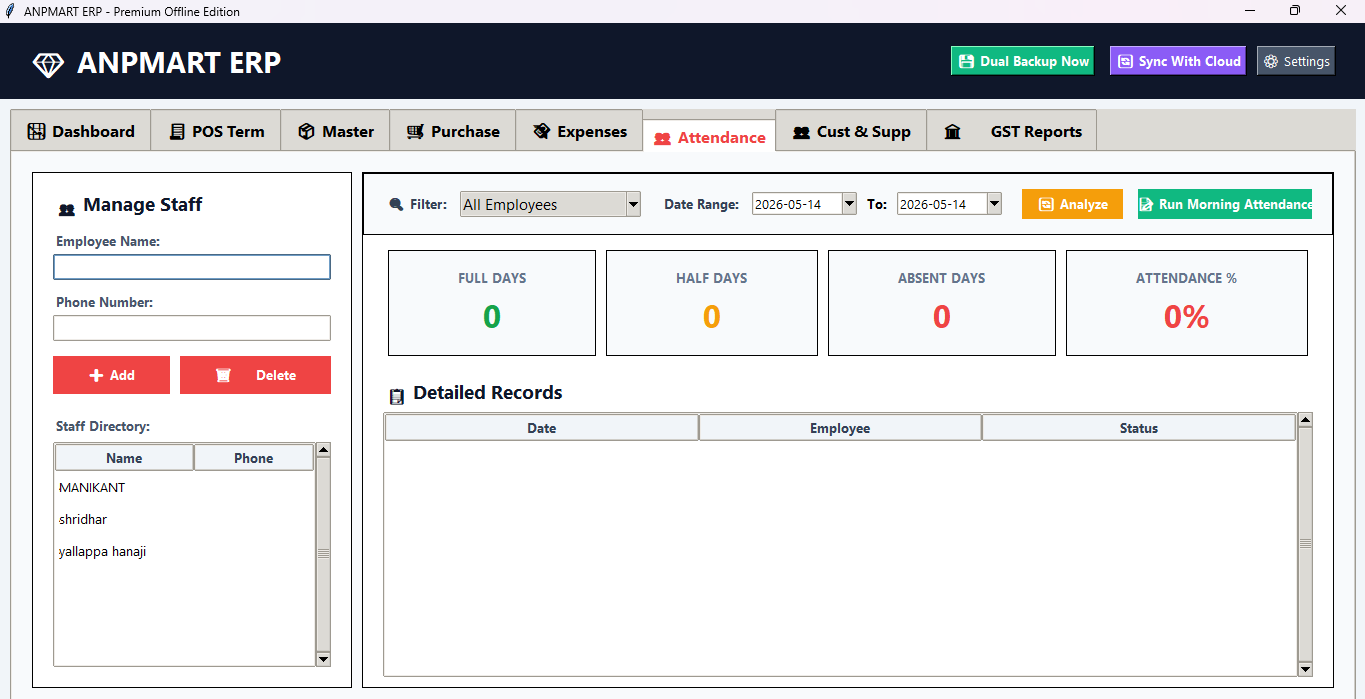Click the ANPMART ERP diamond logo icon

point(48,64)
